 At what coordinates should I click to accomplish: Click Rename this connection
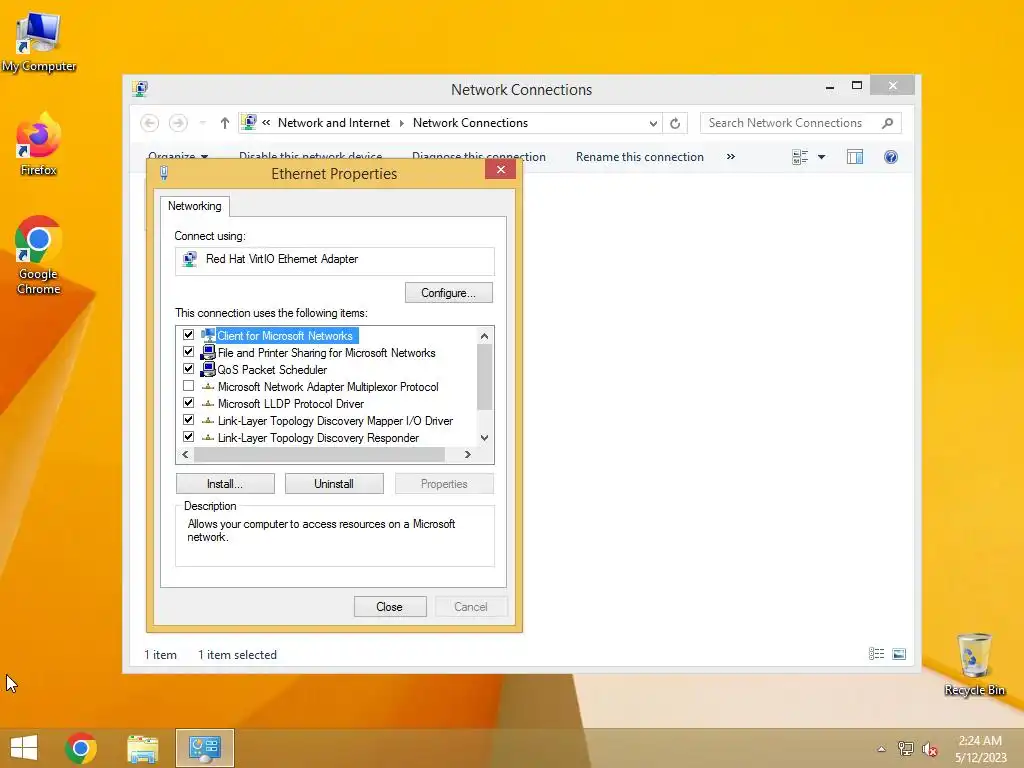click(x=639, y=157)
